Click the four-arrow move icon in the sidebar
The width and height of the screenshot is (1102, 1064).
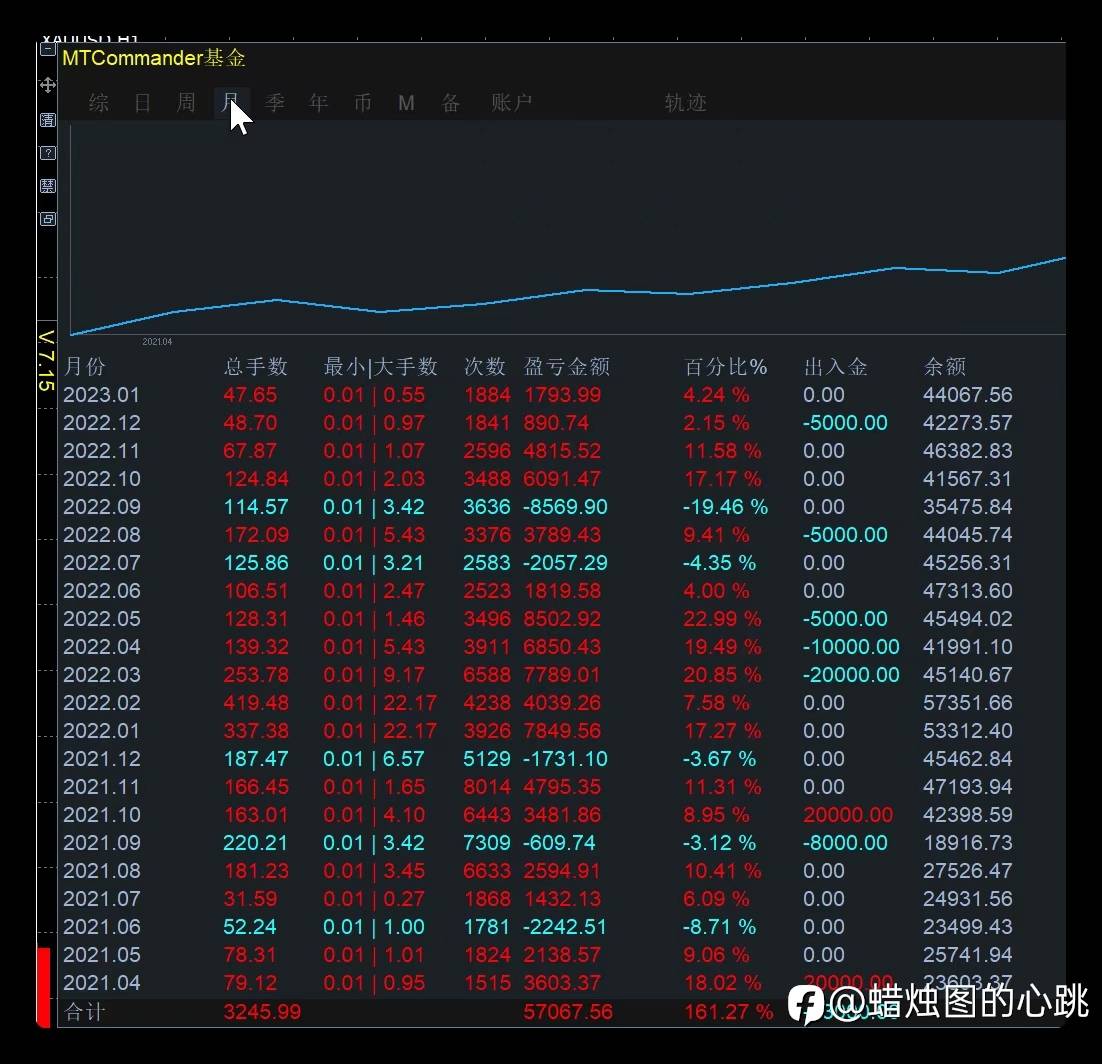tap(47, 85)
